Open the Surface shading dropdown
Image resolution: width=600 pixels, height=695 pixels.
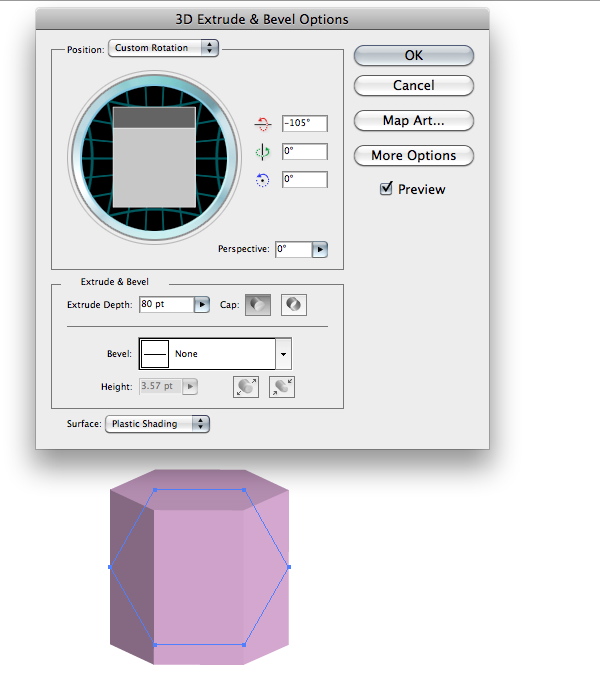(x=157, y=424)
